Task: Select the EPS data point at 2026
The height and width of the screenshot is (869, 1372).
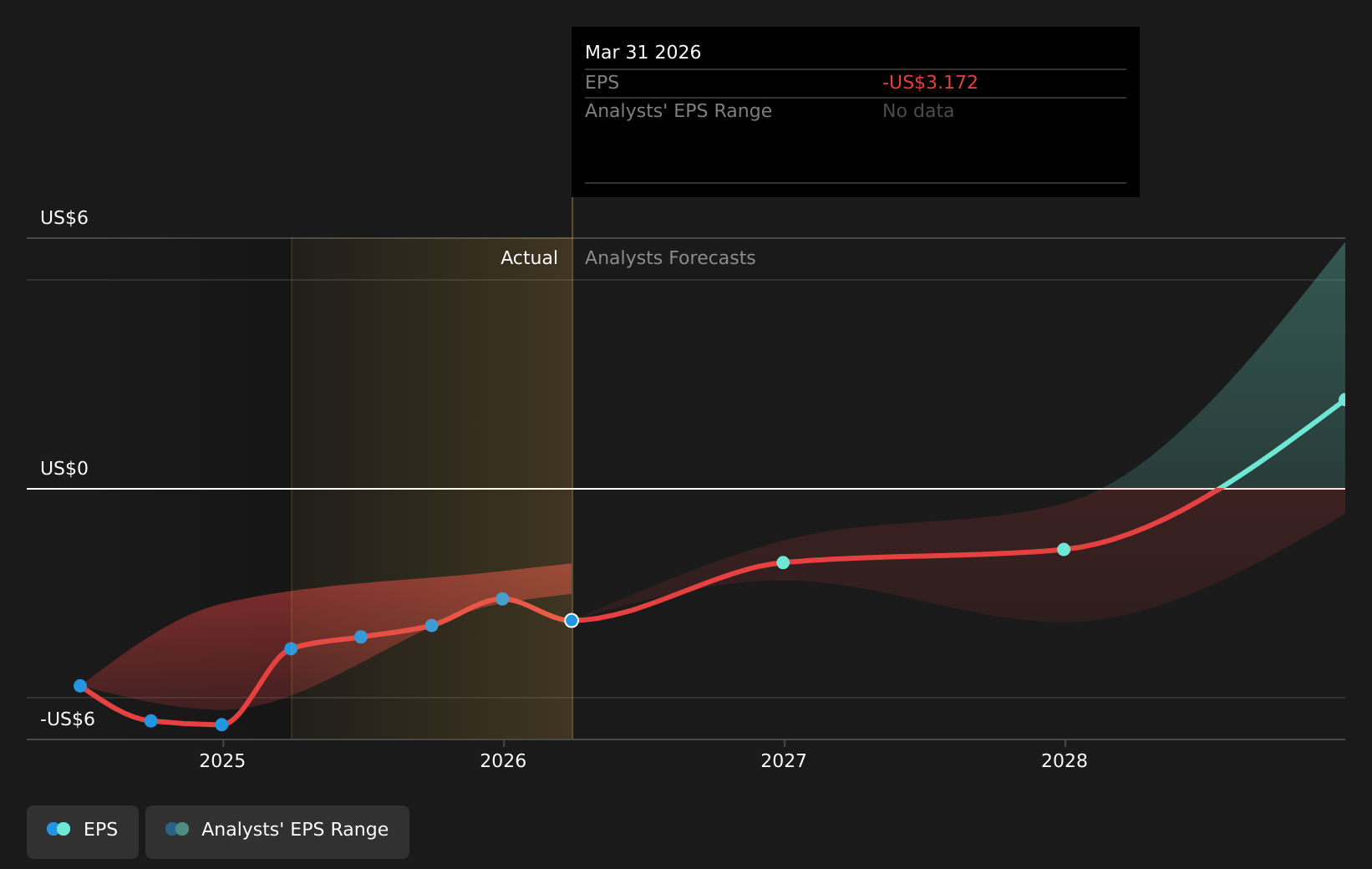Action: 502,598
